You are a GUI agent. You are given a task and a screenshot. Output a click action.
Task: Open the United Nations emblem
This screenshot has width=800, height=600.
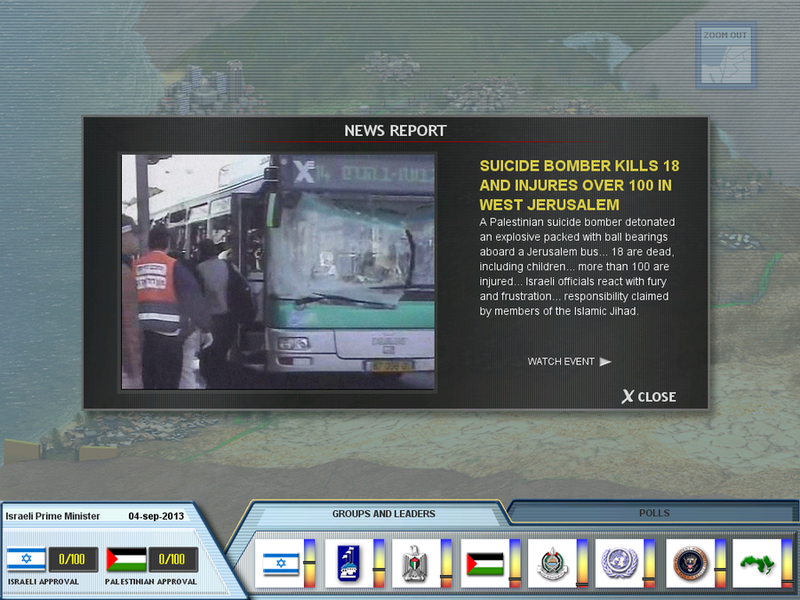click(x=620, y=563)
